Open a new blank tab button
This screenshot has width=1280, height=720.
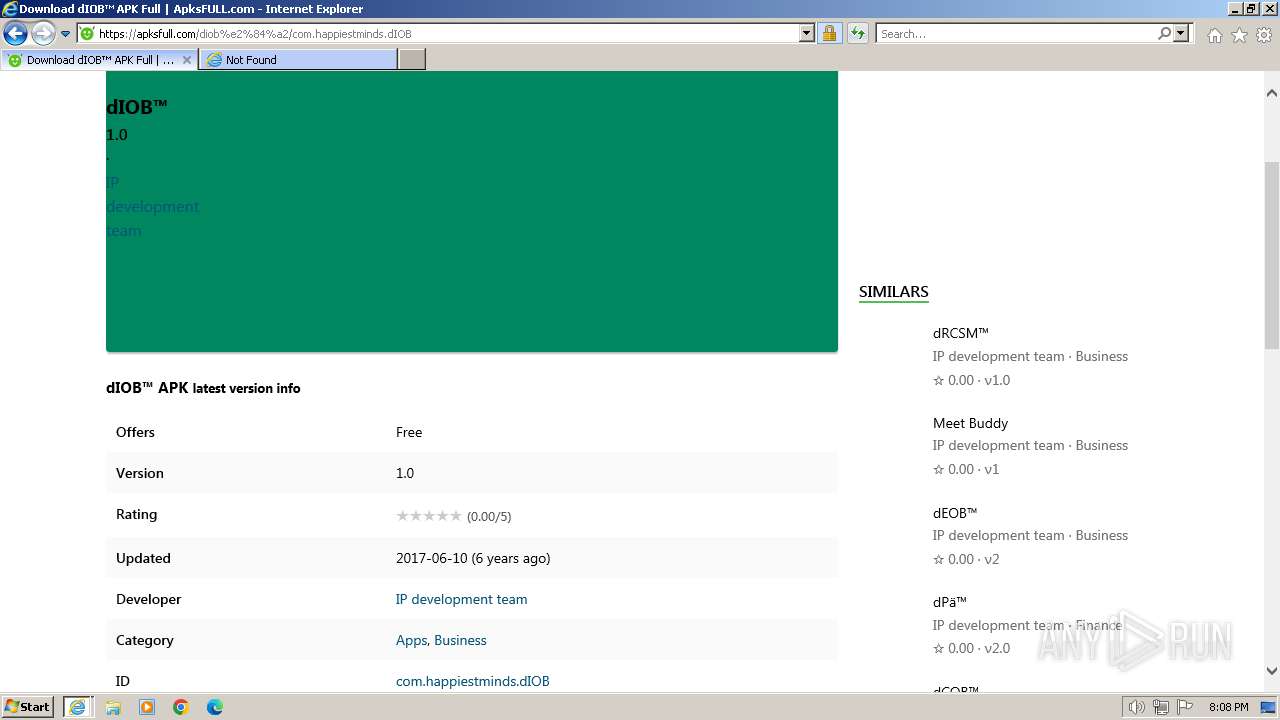tap(412, 60)
